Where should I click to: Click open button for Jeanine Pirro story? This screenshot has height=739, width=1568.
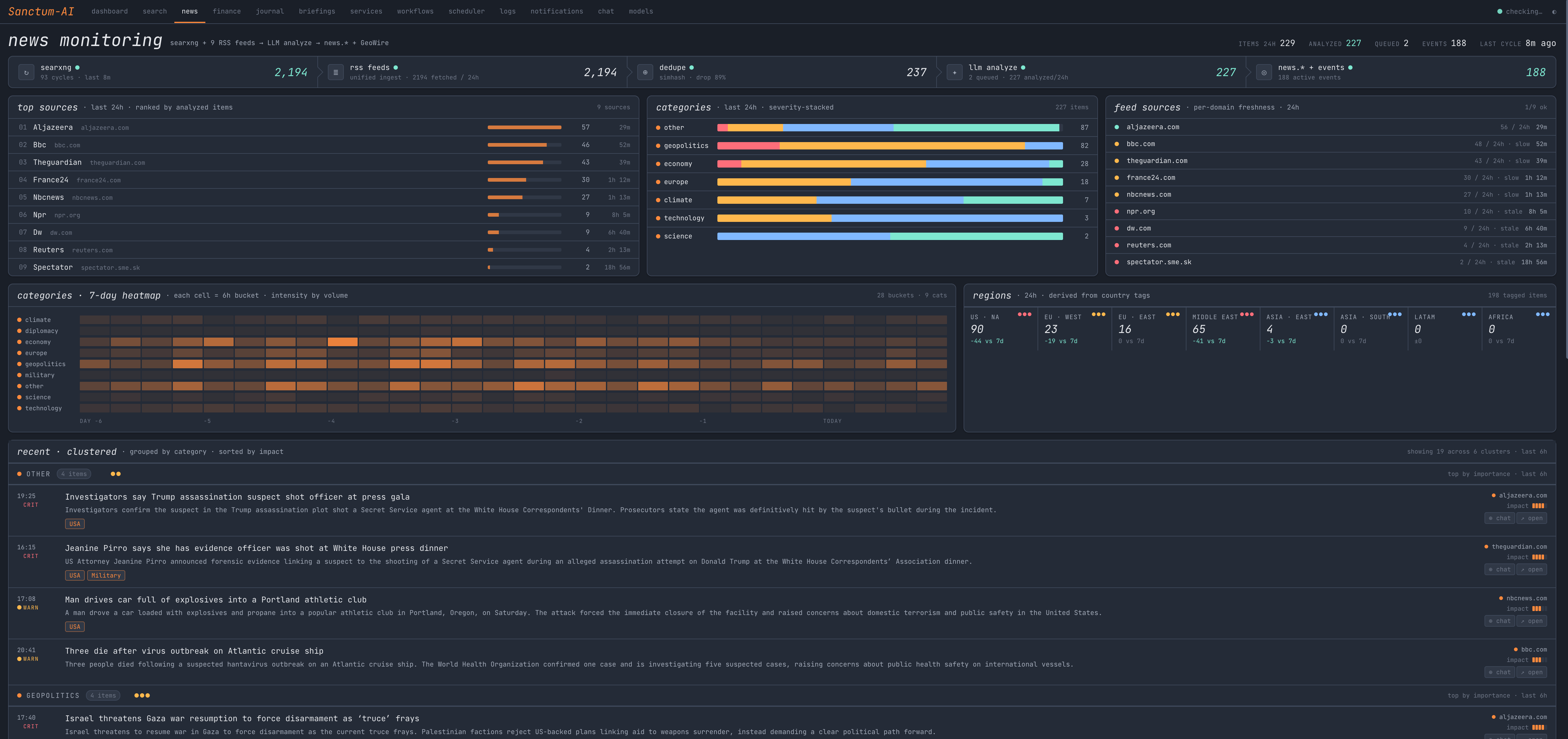1531,570
